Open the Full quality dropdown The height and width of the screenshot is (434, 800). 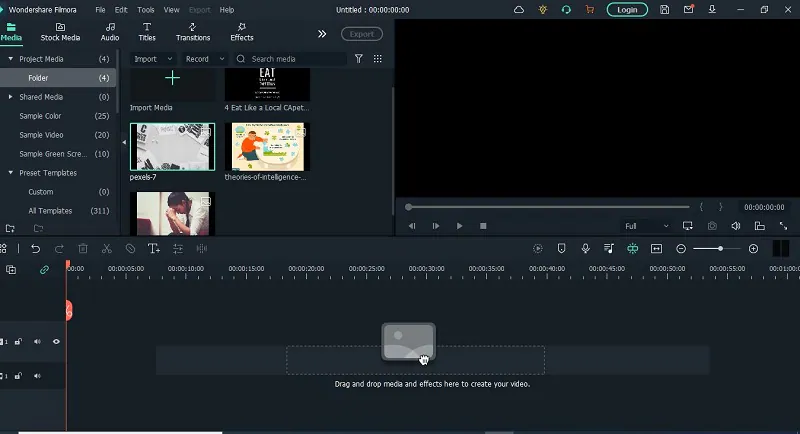[x=646, y=226]
